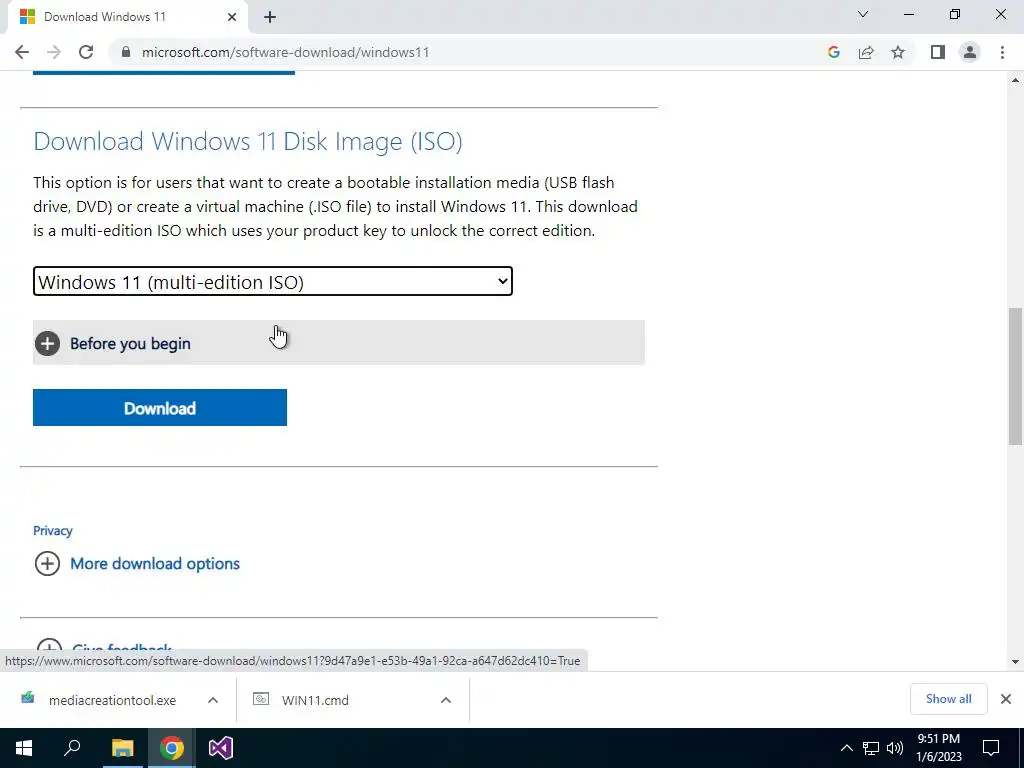
Task: Open tab search chevron
Action: tap(863, 14)
